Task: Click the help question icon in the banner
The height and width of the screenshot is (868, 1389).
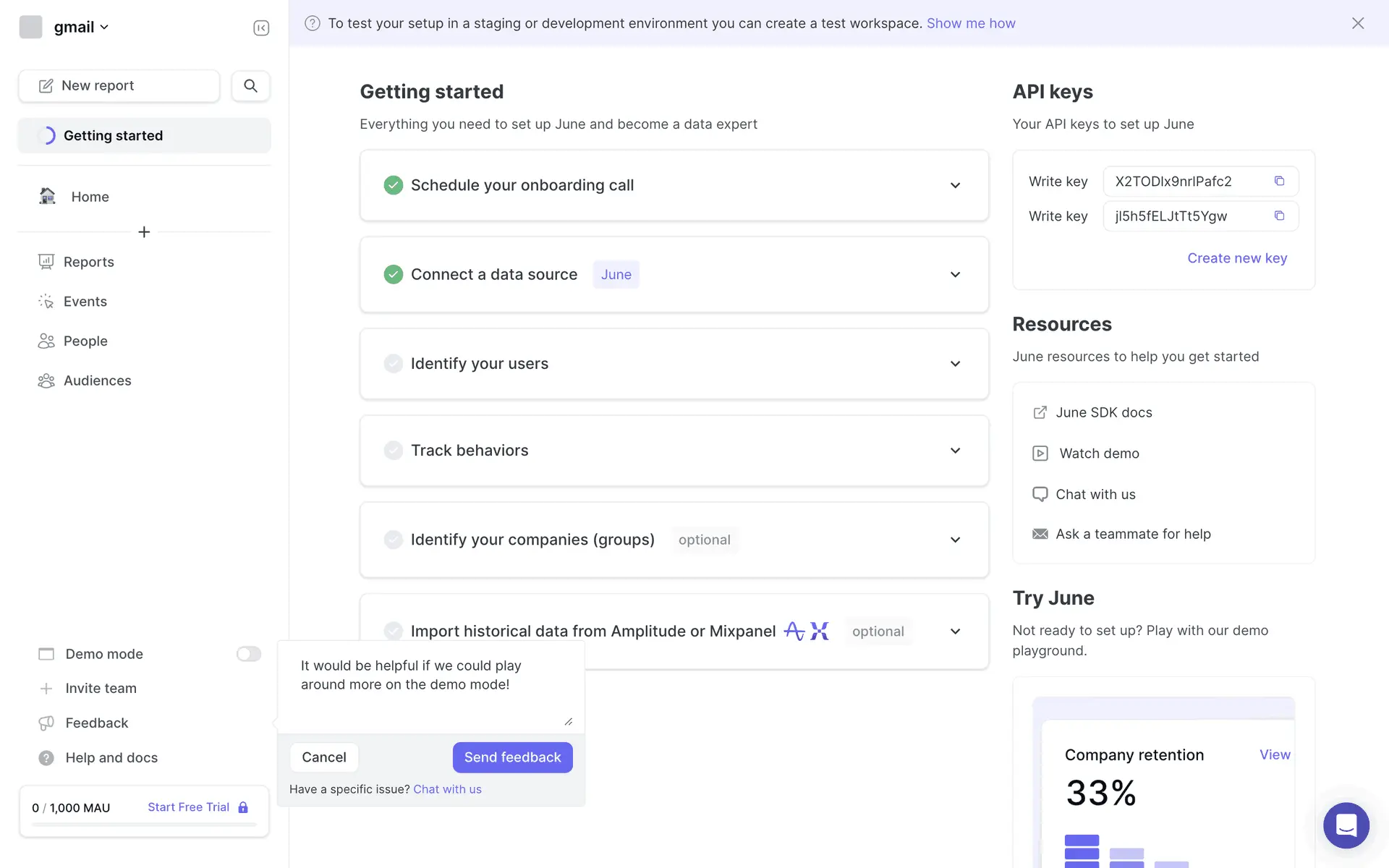Action: tap(313, 23)
